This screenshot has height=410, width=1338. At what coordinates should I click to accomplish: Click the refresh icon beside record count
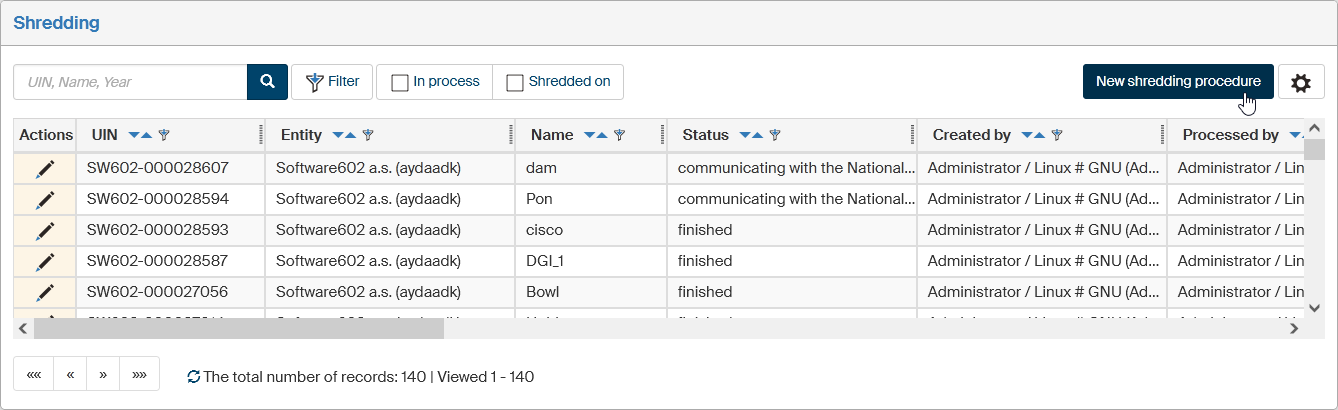(194, 378)
